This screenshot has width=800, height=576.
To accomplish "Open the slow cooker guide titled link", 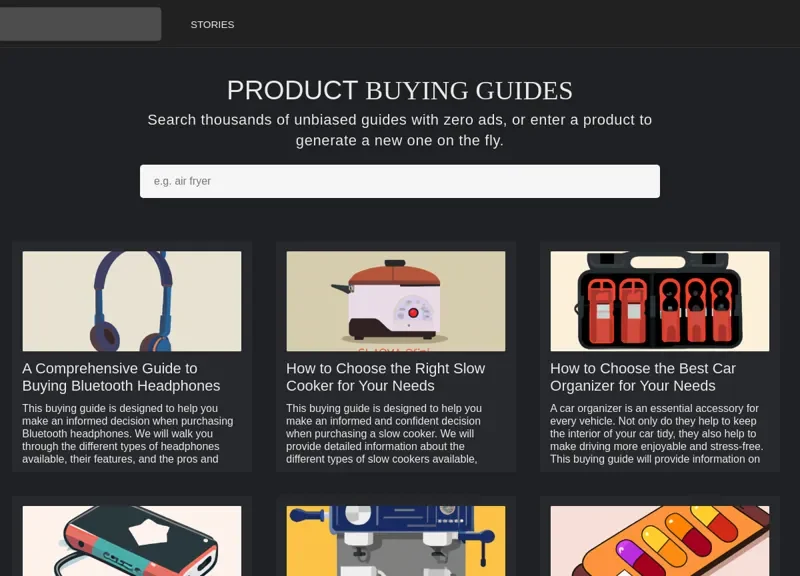I will (384, 376).
